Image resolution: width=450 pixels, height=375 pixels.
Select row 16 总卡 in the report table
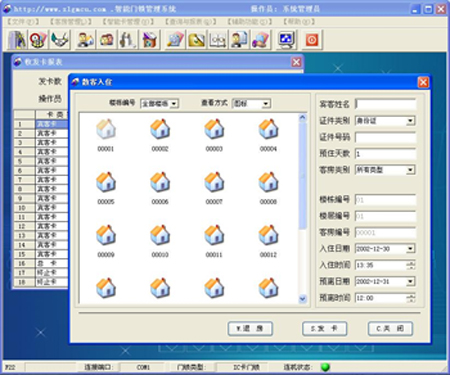pyautogui.click(x=41, y=263)
